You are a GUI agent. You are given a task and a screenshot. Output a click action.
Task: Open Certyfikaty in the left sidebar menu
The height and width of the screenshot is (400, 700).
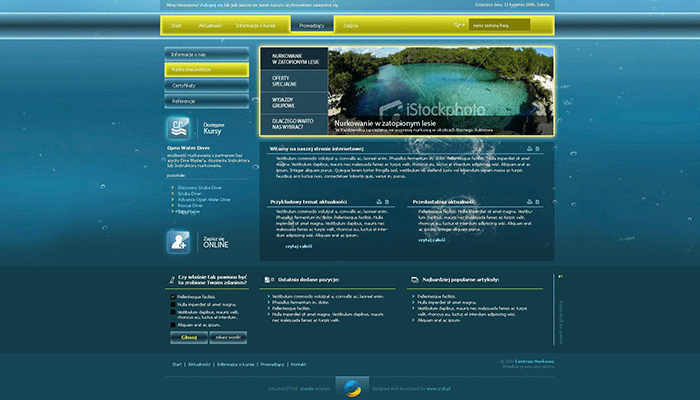point(206,86)
